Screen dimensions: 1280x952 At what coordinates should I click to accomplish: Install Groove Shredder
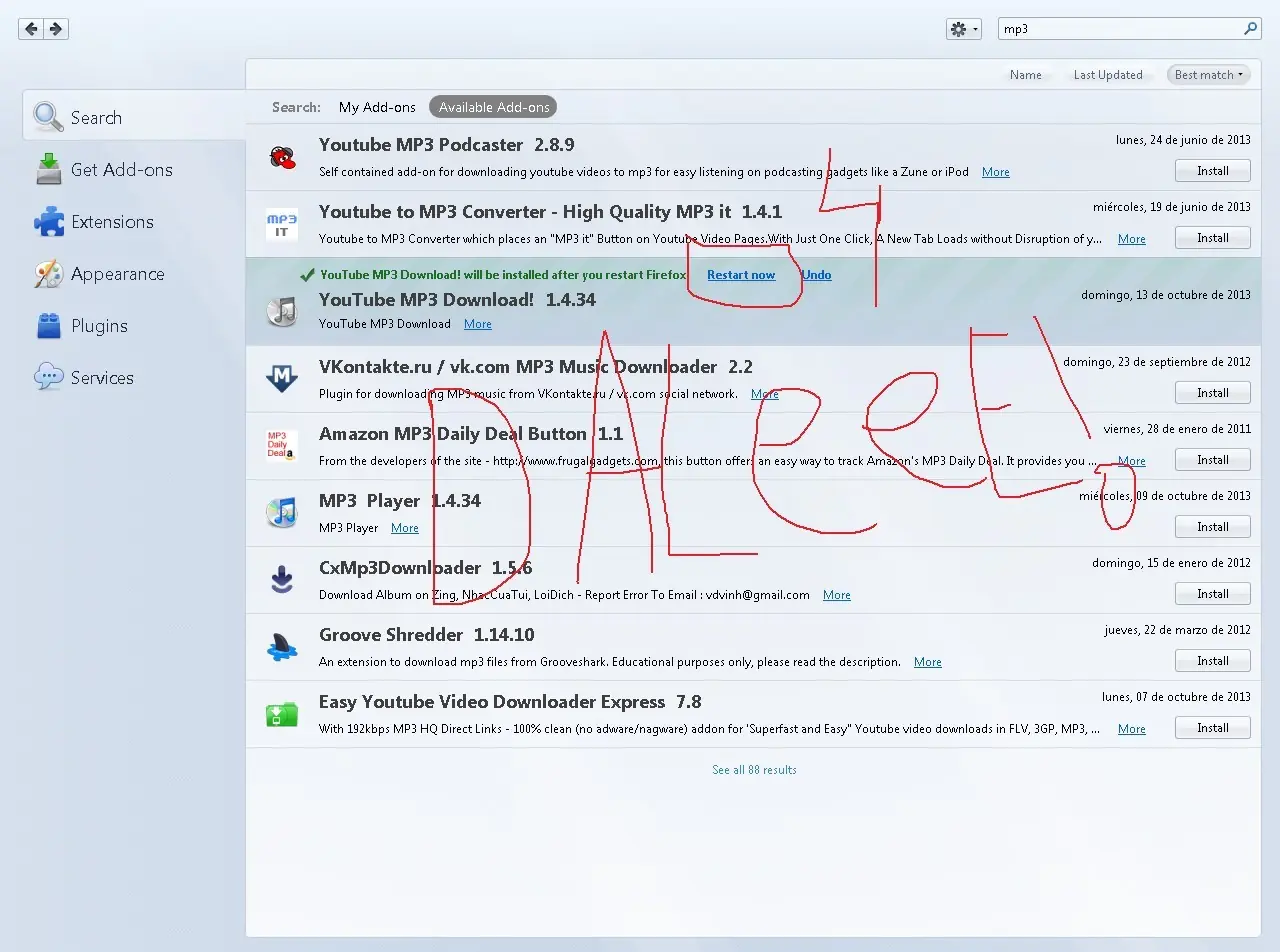click(x=1212, y=661)
